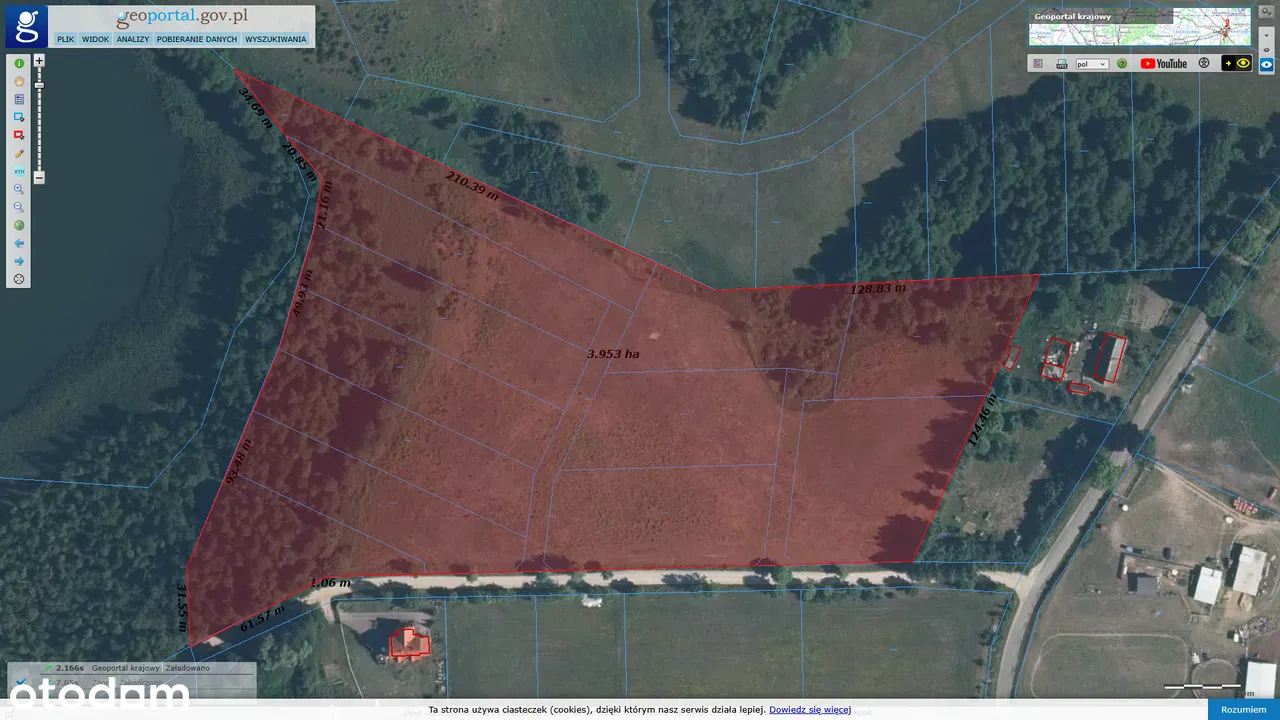This screenshot has width=1280, height=720.
Task: Go to previous map view arrow
Action: coord(19,243)
